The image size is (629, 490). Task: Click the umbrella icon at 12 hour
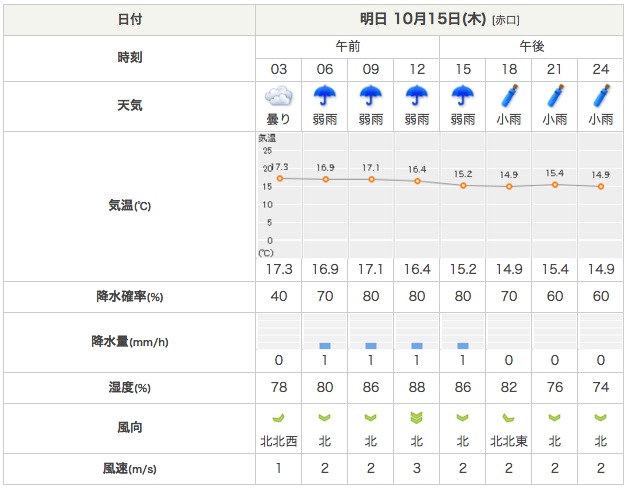pyautogui.click(x=417, y=96)
